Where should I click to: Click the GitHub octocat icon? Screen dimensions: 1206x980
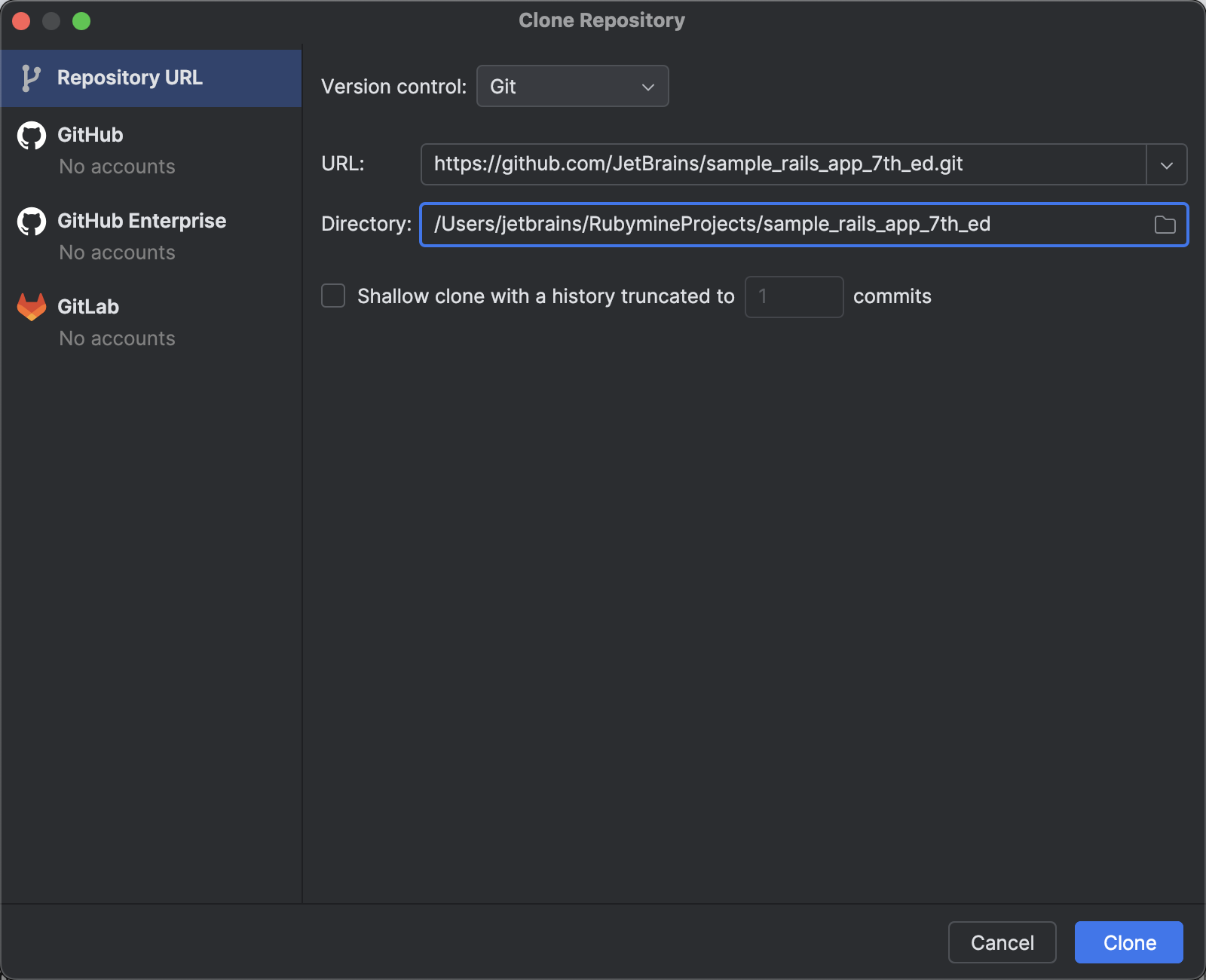point(32,136)
